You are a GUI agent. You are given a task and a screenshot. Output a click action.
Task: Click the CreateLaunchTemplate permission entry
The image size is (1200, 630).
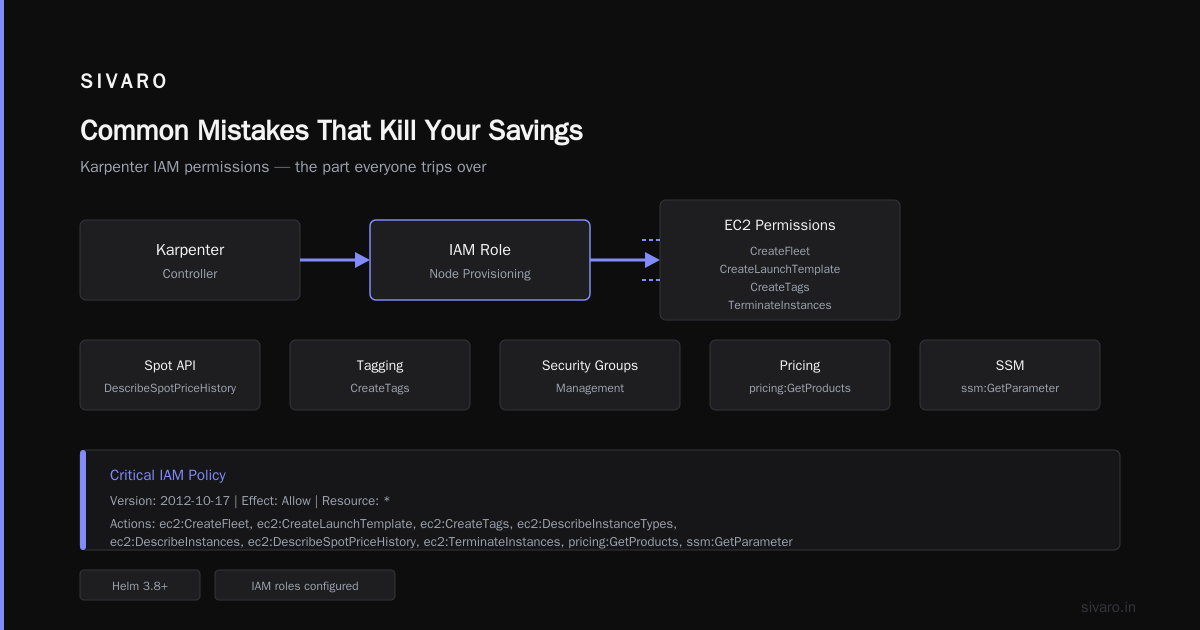tap(780, 269)
